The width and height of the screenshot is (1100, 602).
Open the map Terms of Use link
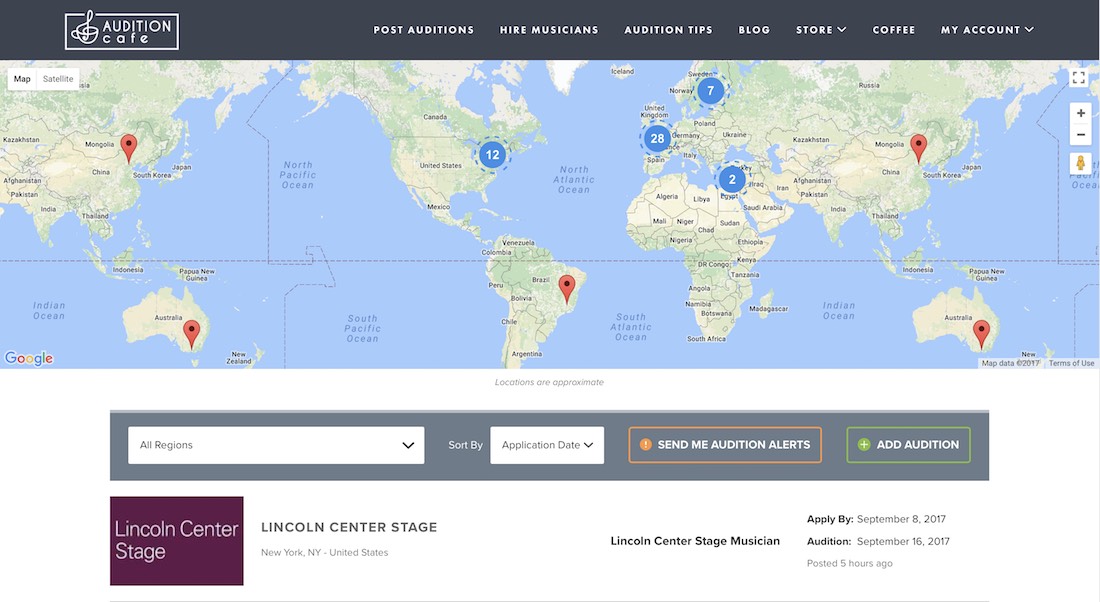point(1071,363)
